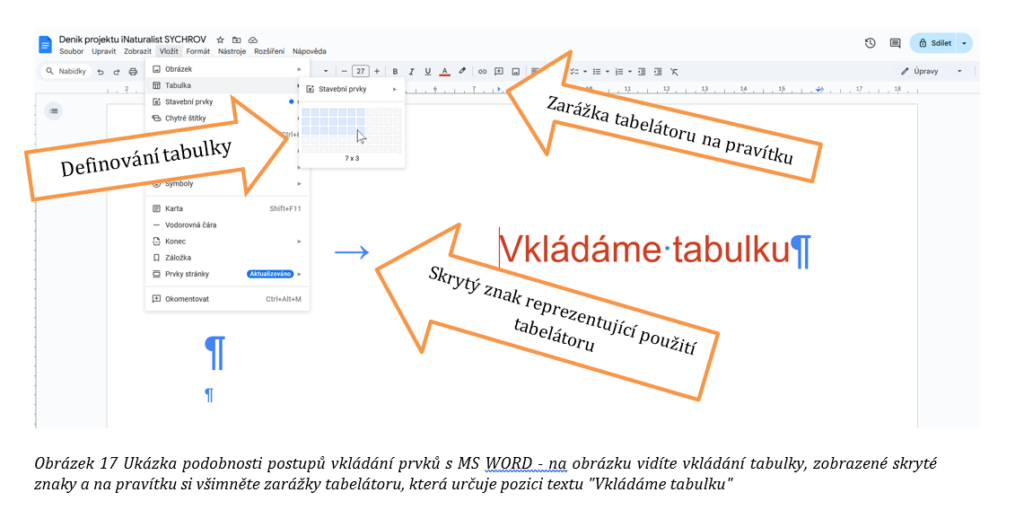Toggle italic formatting
Screen dimensions: 1024x510
pyautogui.click(x=411, y=71)
